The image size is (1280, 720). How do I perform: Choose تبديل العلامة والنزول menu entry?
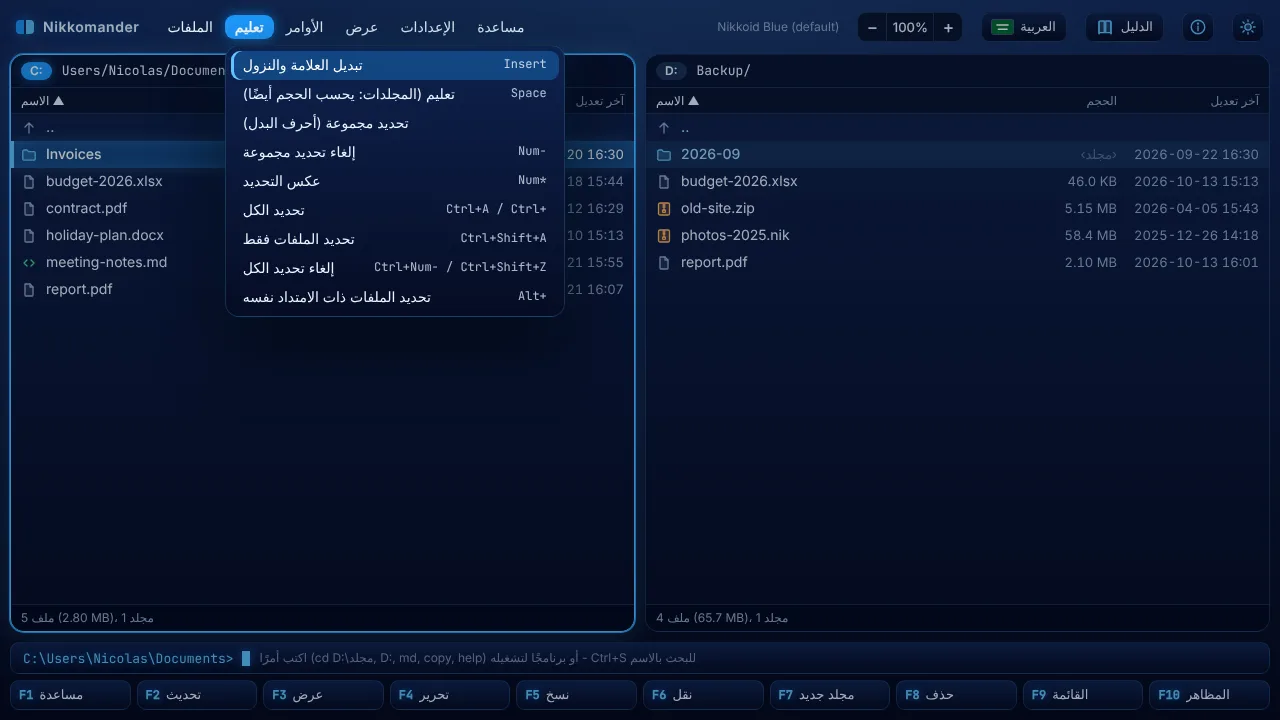[x=395, y=65]
